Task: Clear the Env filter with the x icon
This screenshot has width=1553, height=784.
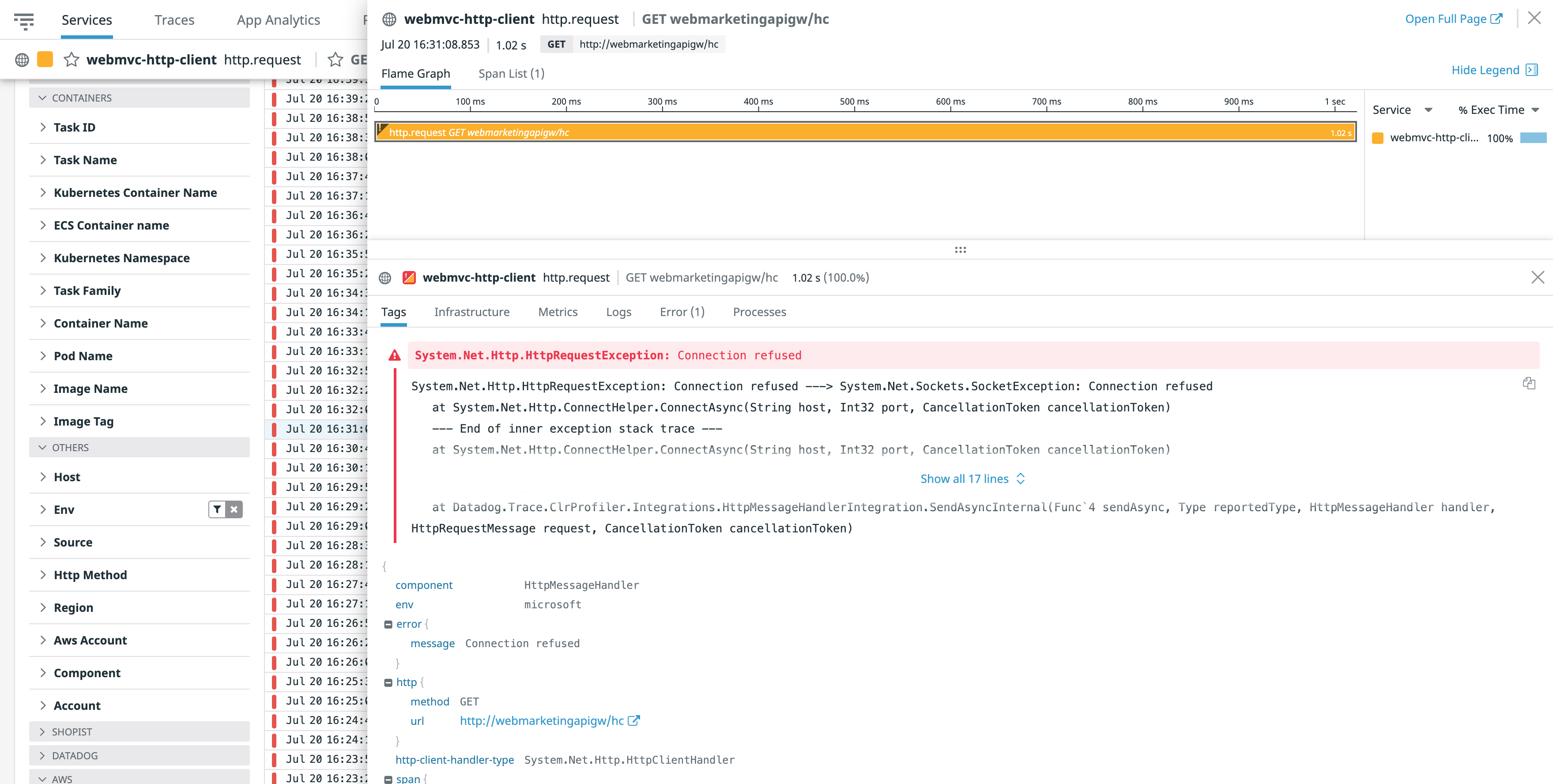Action: pos(234,509)
